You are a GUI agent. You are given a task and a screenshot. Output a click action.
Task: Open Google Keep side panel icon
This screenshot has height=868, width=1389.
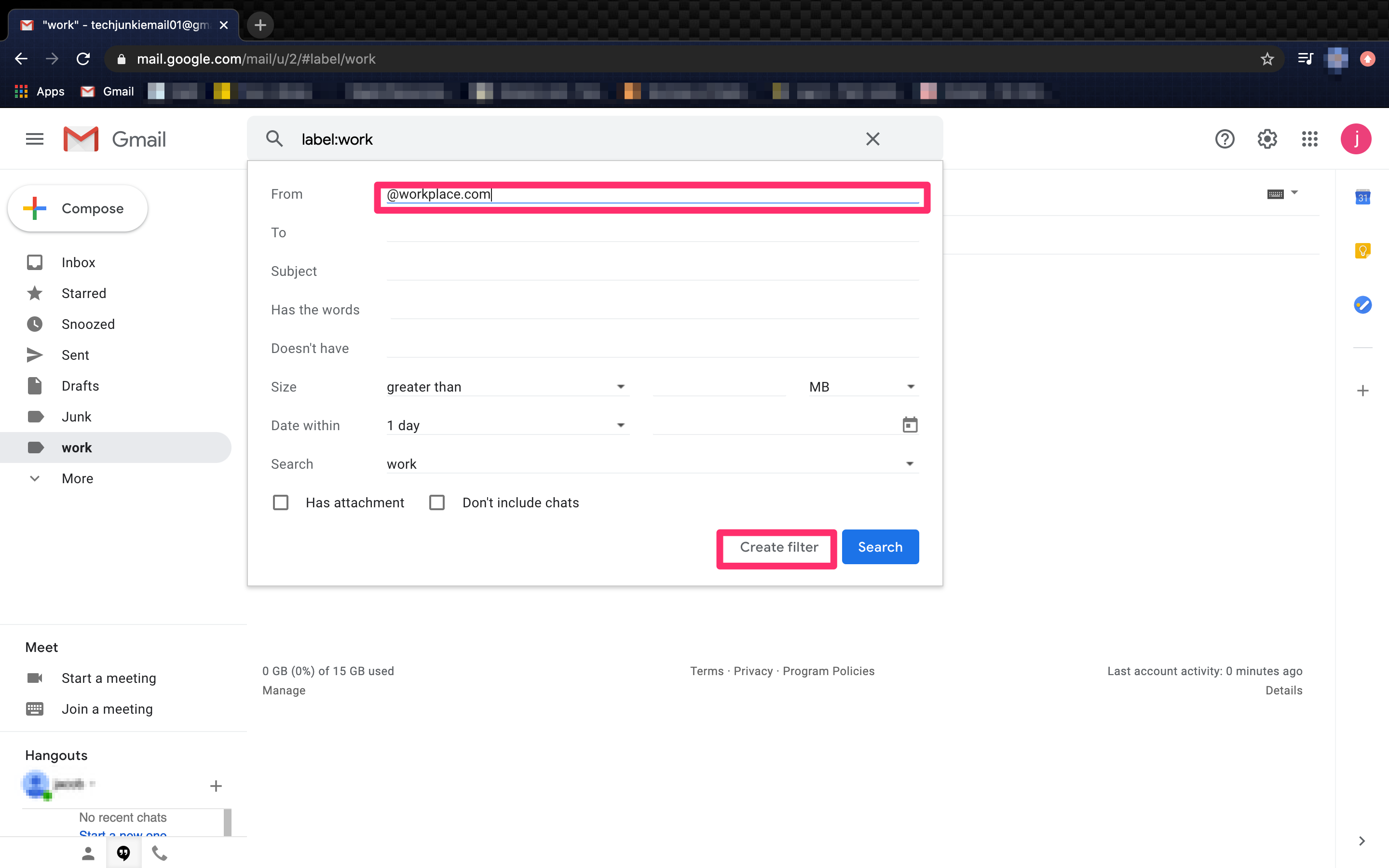tap(1362, 251)
